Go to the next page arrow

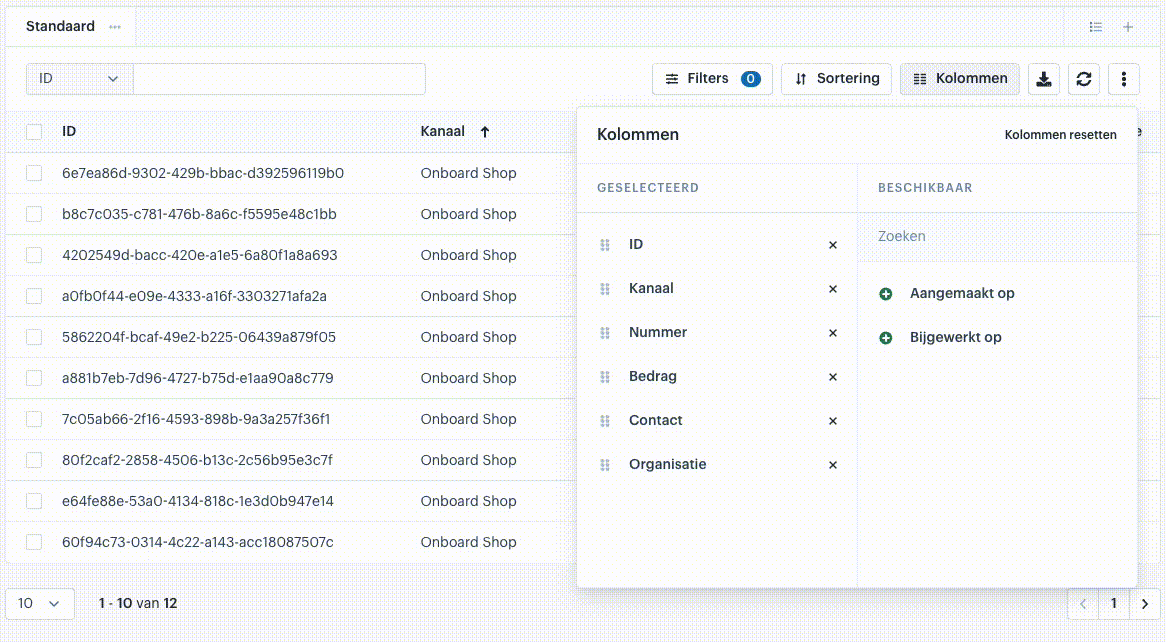click(1145, 603)
